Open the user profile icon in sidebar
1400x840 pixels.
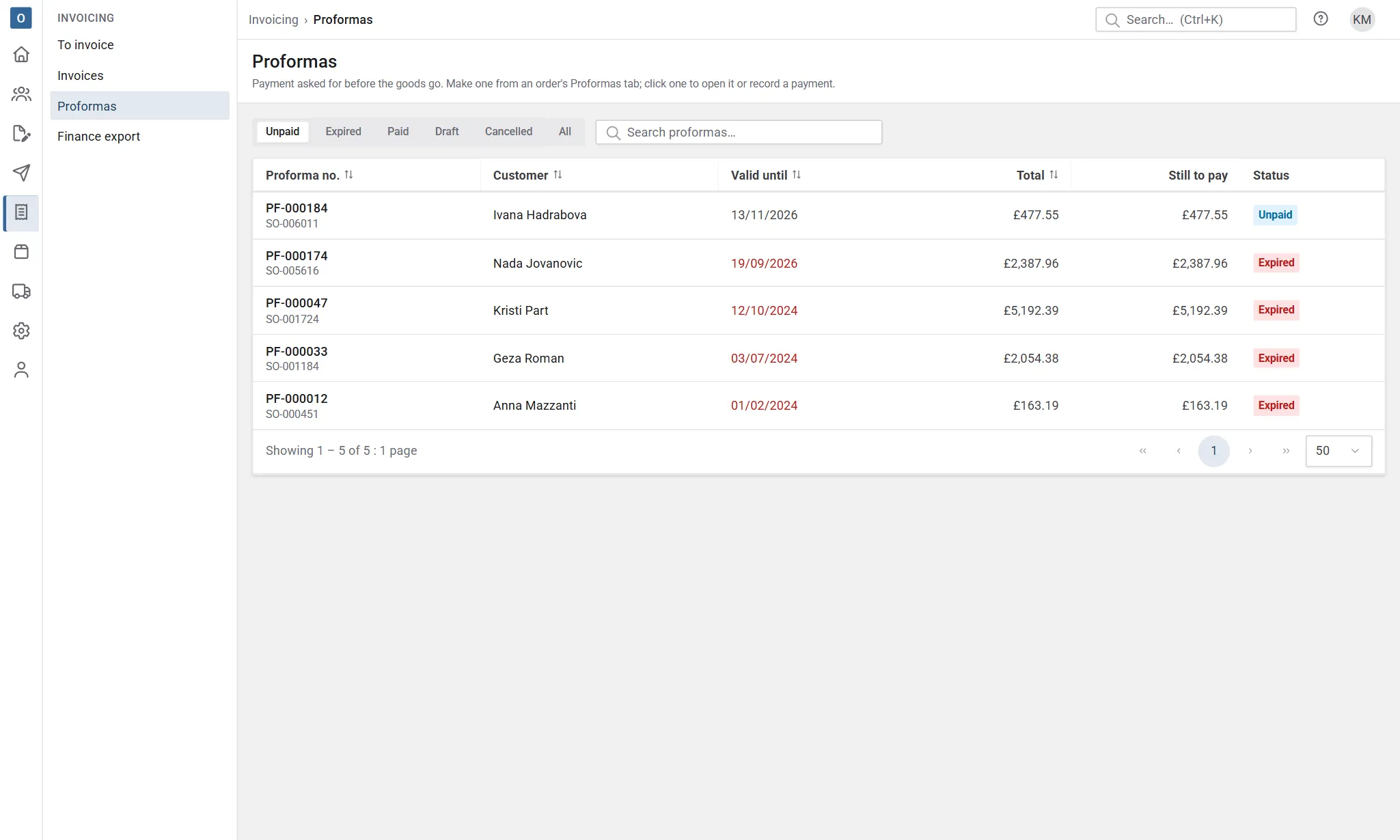tap(21, 370)
